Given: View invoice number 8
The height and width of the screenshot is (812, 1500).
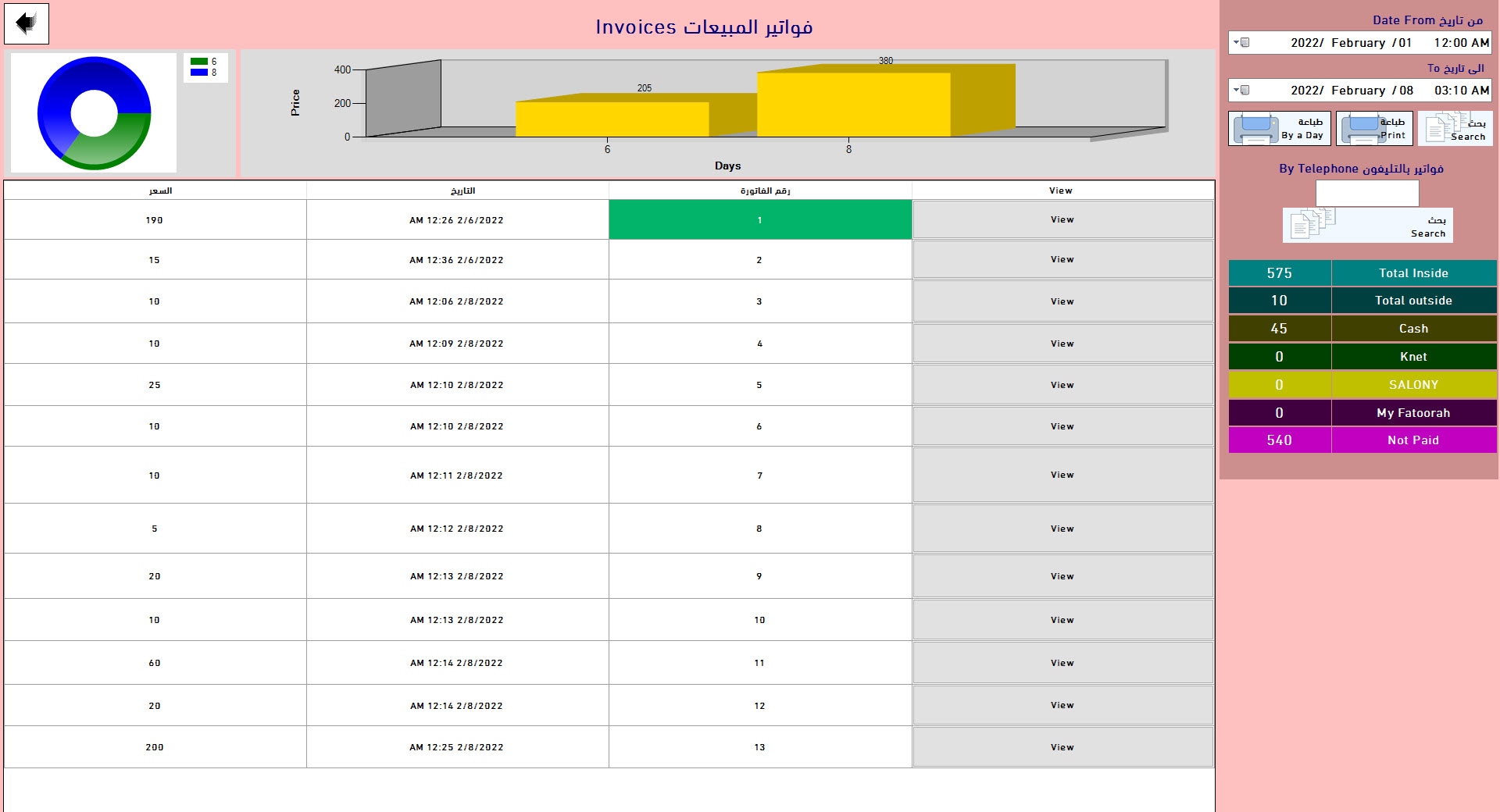Looking at the screenshot, I should tap(1062, 529).
